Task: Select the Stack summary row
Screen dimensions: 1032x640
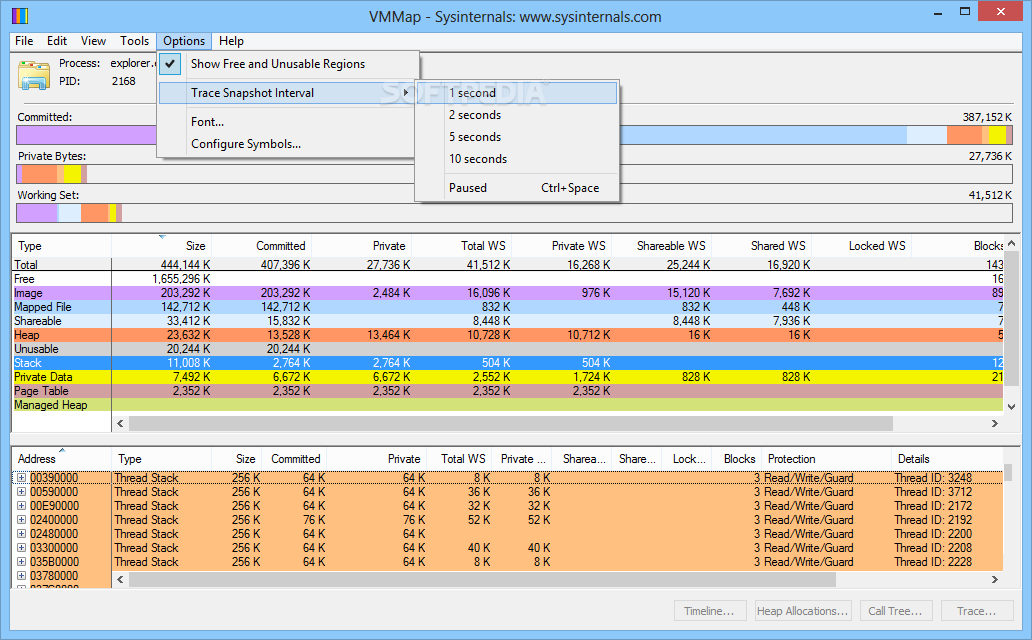Action: [507, 363]
